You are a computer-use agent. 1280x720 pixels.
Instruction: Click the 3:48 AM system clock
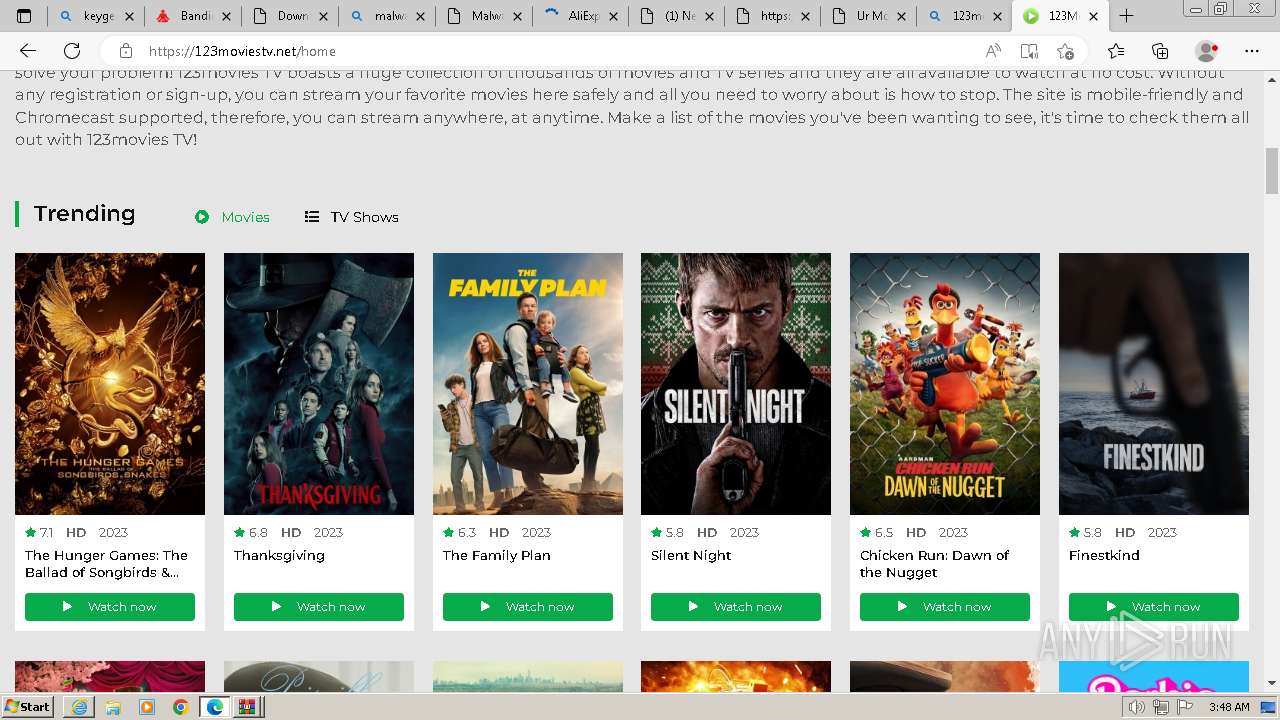coord(1228,707)
